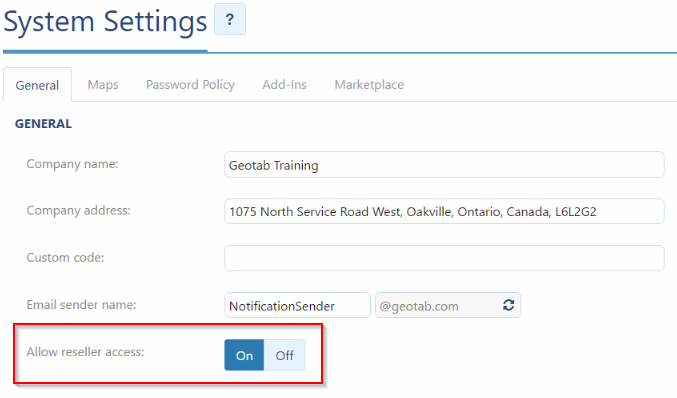Open the help question mark button
The width and height of the screenshot is (677, 398).
[230, 19]
